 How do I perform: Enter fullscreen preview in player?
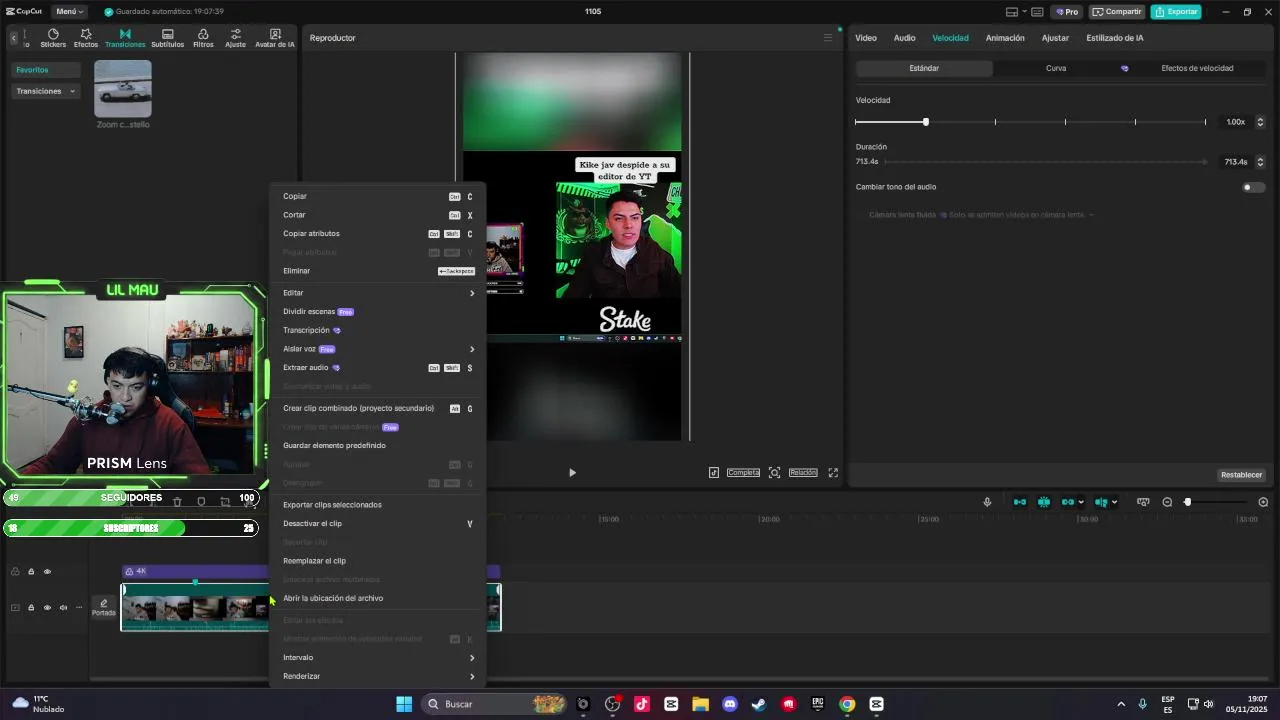click(833, 472)
